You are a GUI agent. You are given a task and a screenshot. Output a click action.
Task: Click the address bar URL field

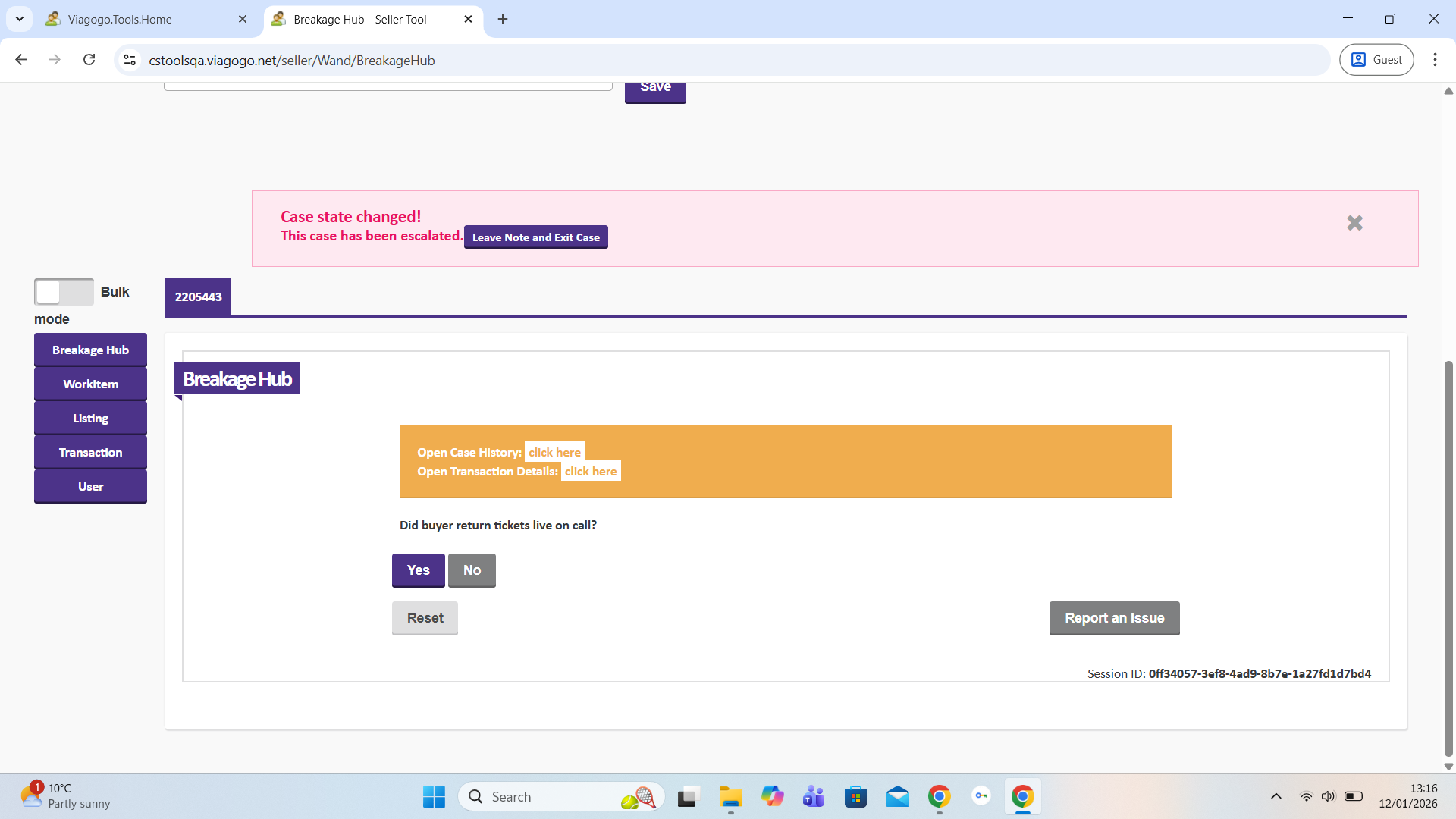click(682, 60)
